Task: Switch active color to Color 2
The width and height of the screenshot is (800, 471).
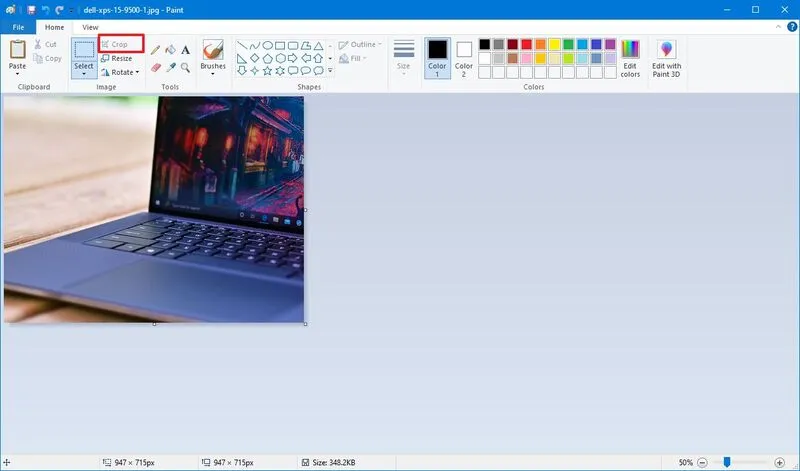Action: 464,58
